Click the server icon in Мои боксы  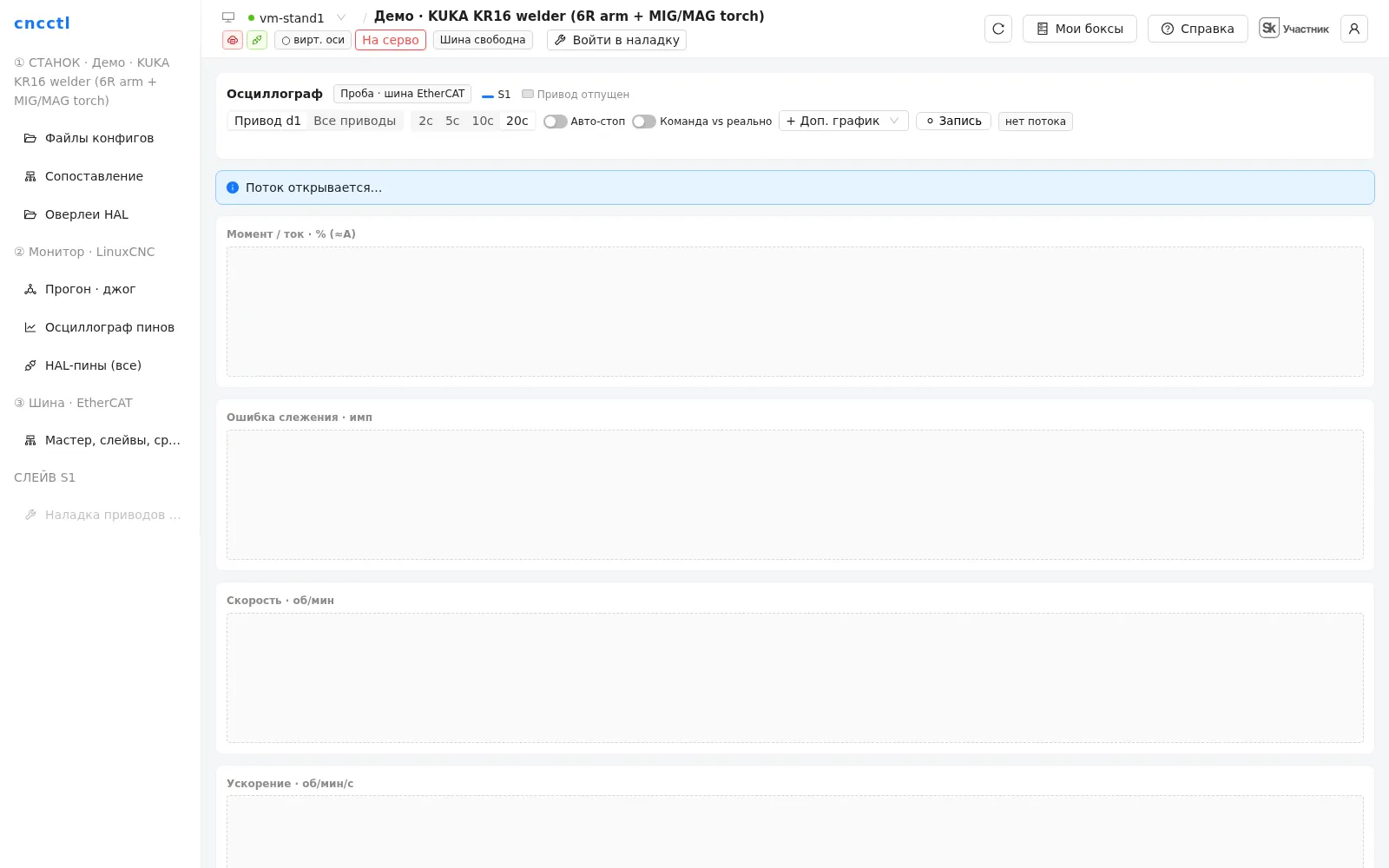1043,29
